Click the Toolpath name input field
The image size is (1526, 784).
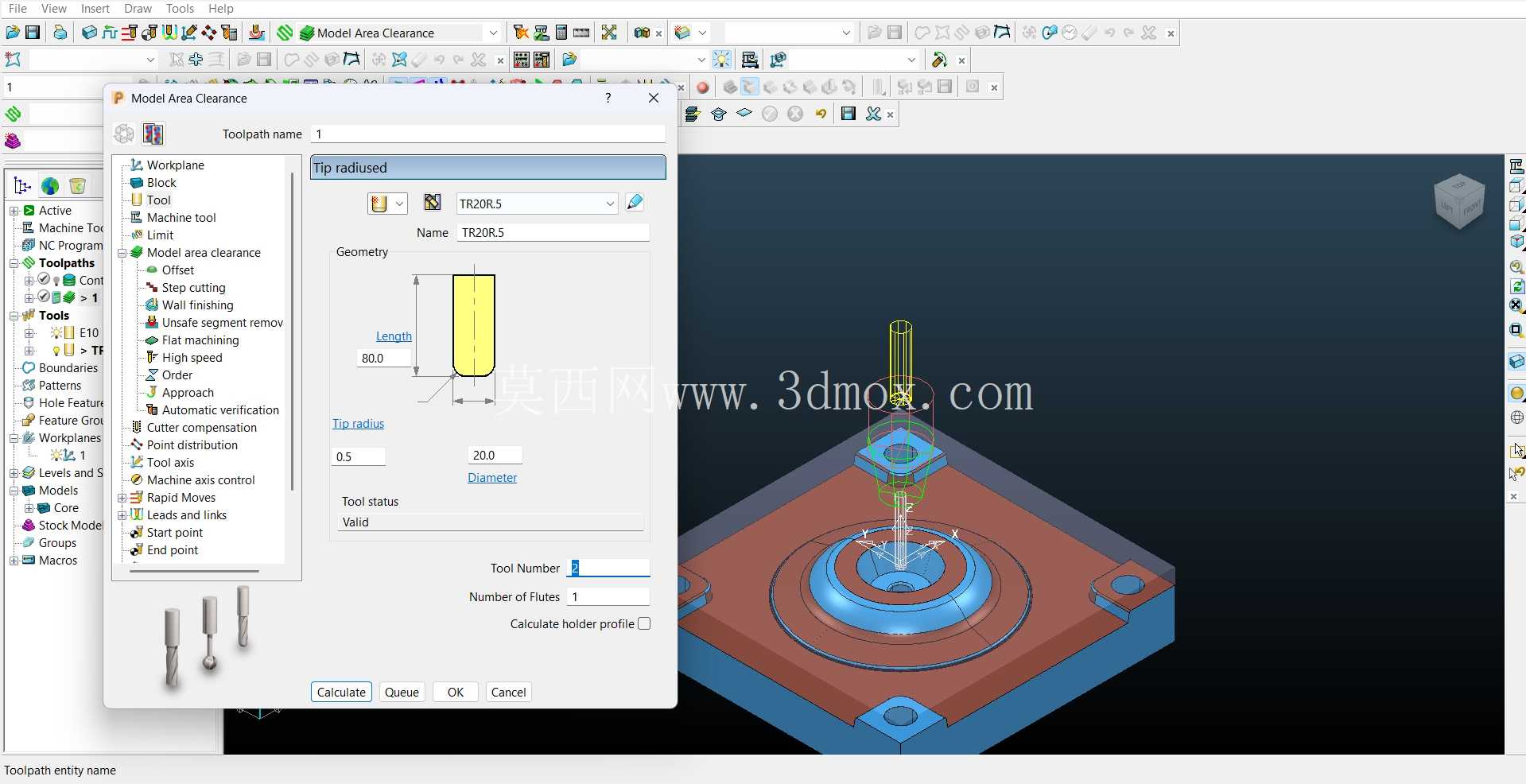[x=488, y=134]
